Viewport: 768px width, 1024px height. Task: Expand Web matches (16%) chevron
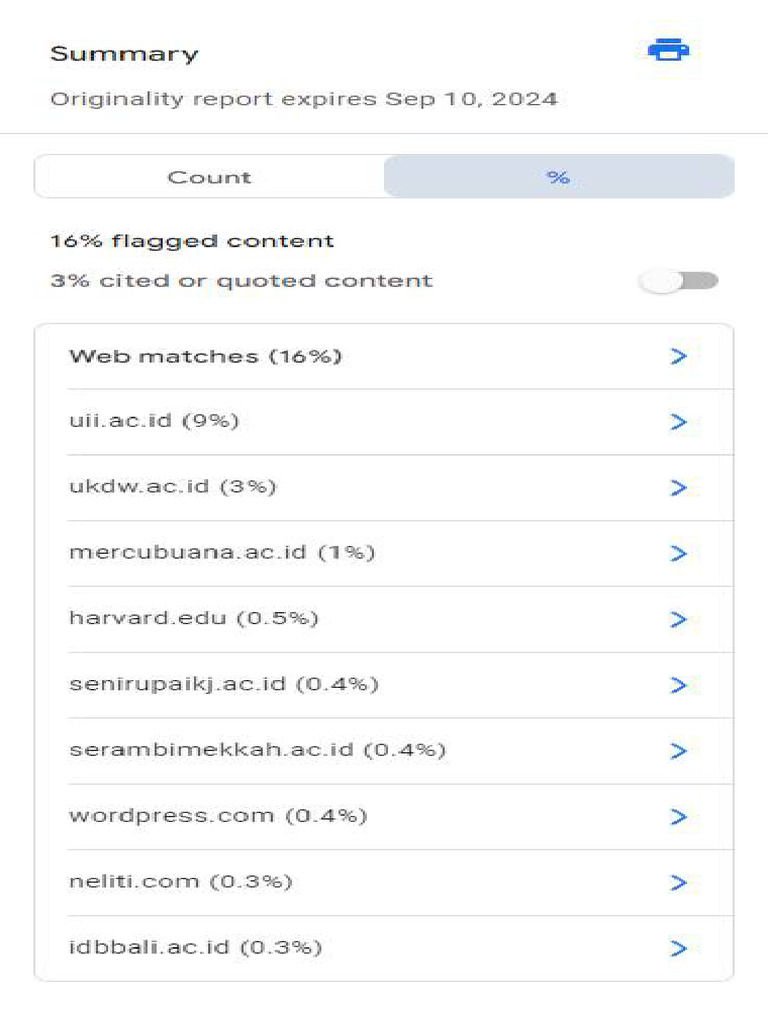point(678,356)
